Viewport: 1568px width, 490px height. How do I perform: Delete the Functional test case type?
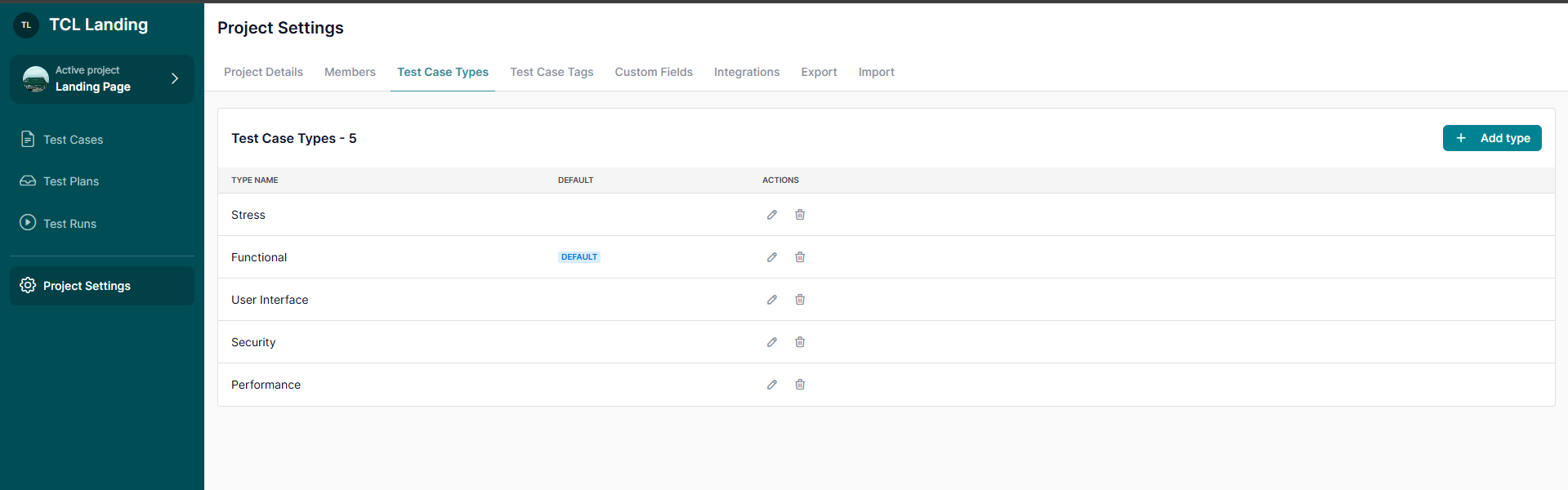tap(800, 257)
